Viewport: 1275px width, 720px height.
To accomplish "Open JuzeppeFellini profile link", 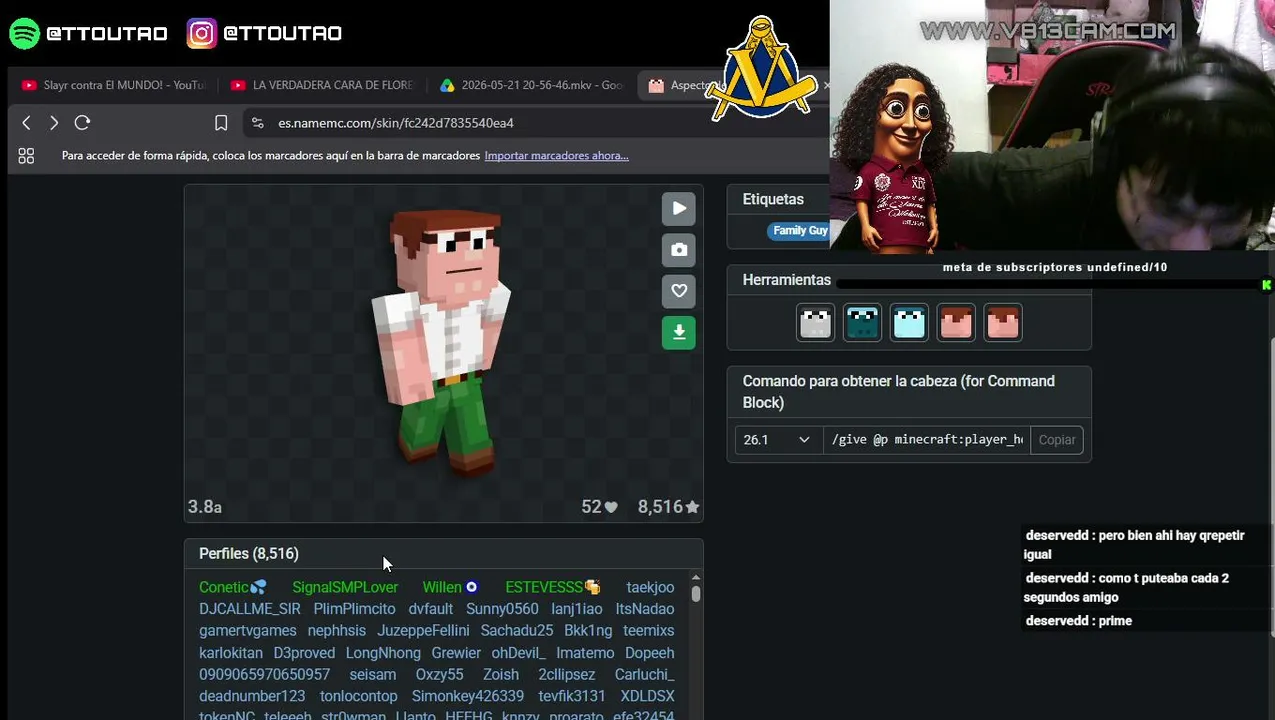I will click(x=423, y=631).
